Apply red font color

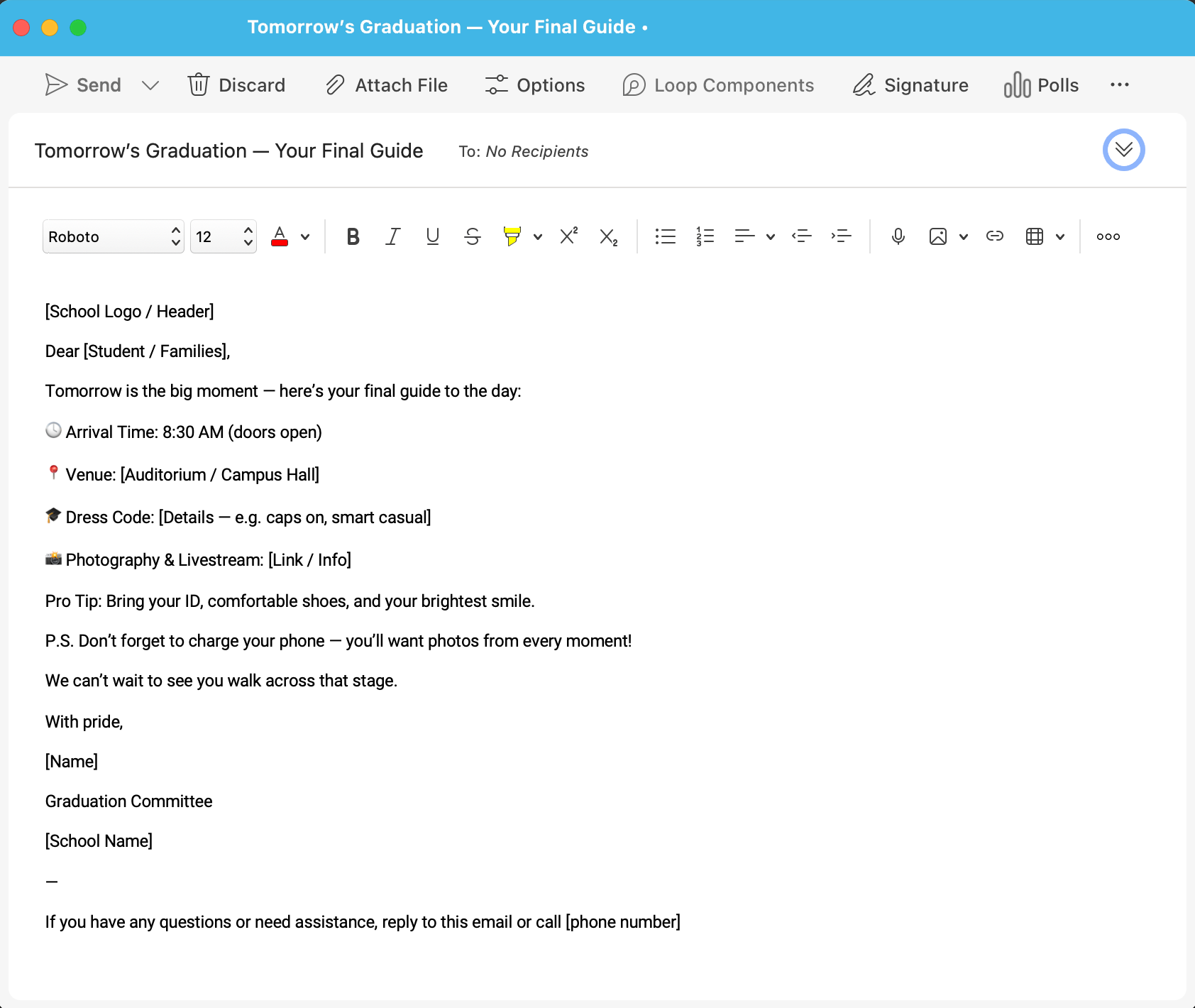point(280,236)
